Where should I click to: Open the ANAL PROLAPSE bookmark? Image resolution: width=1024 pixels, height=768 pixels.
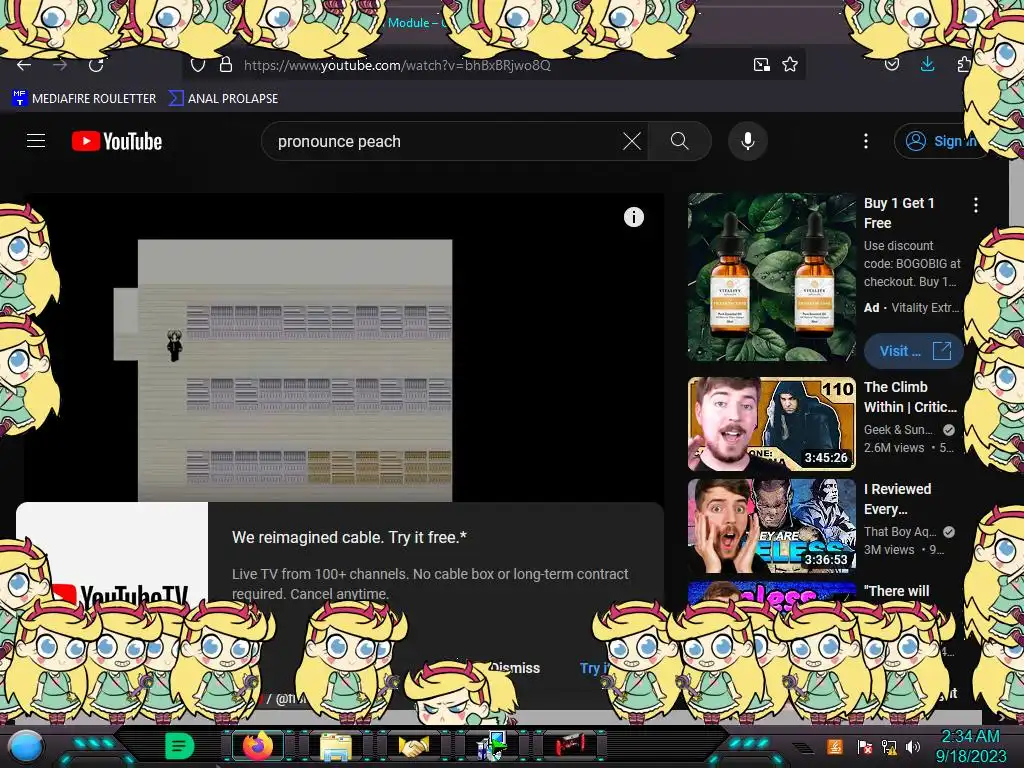point(223,99)
